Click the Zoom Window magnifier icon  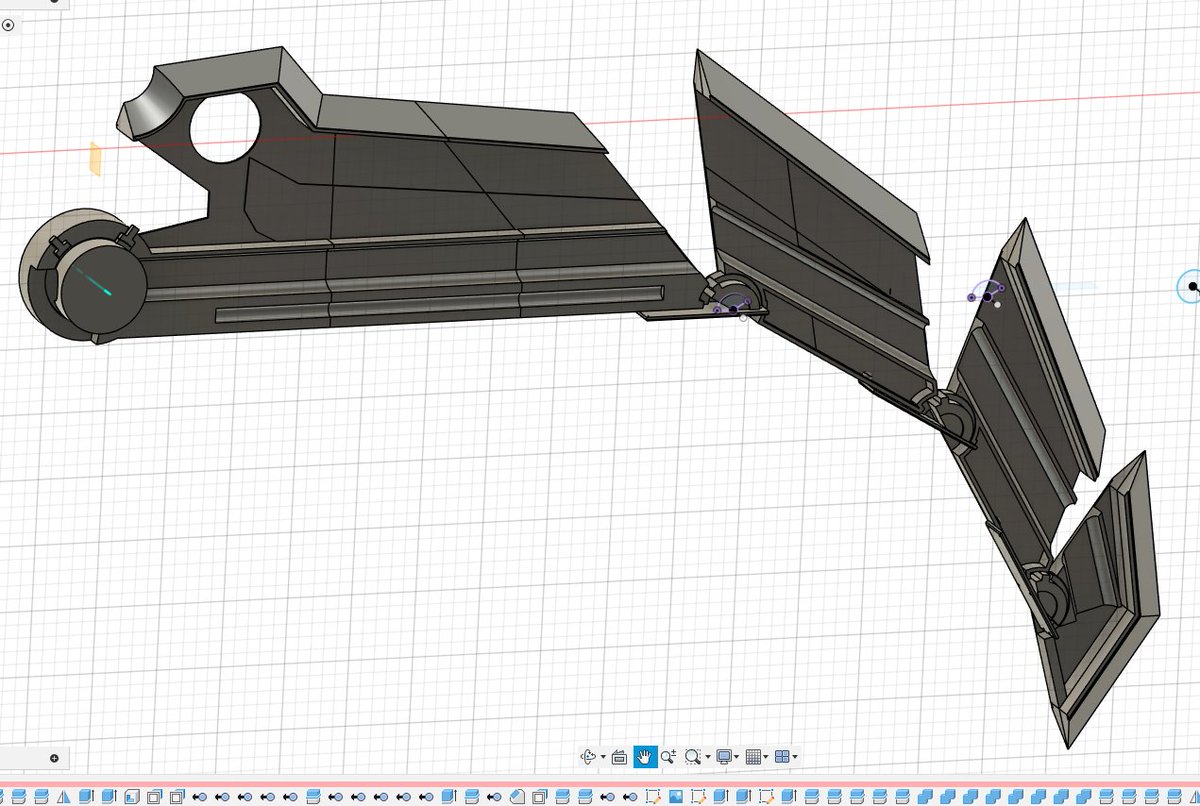coord(693,757)
